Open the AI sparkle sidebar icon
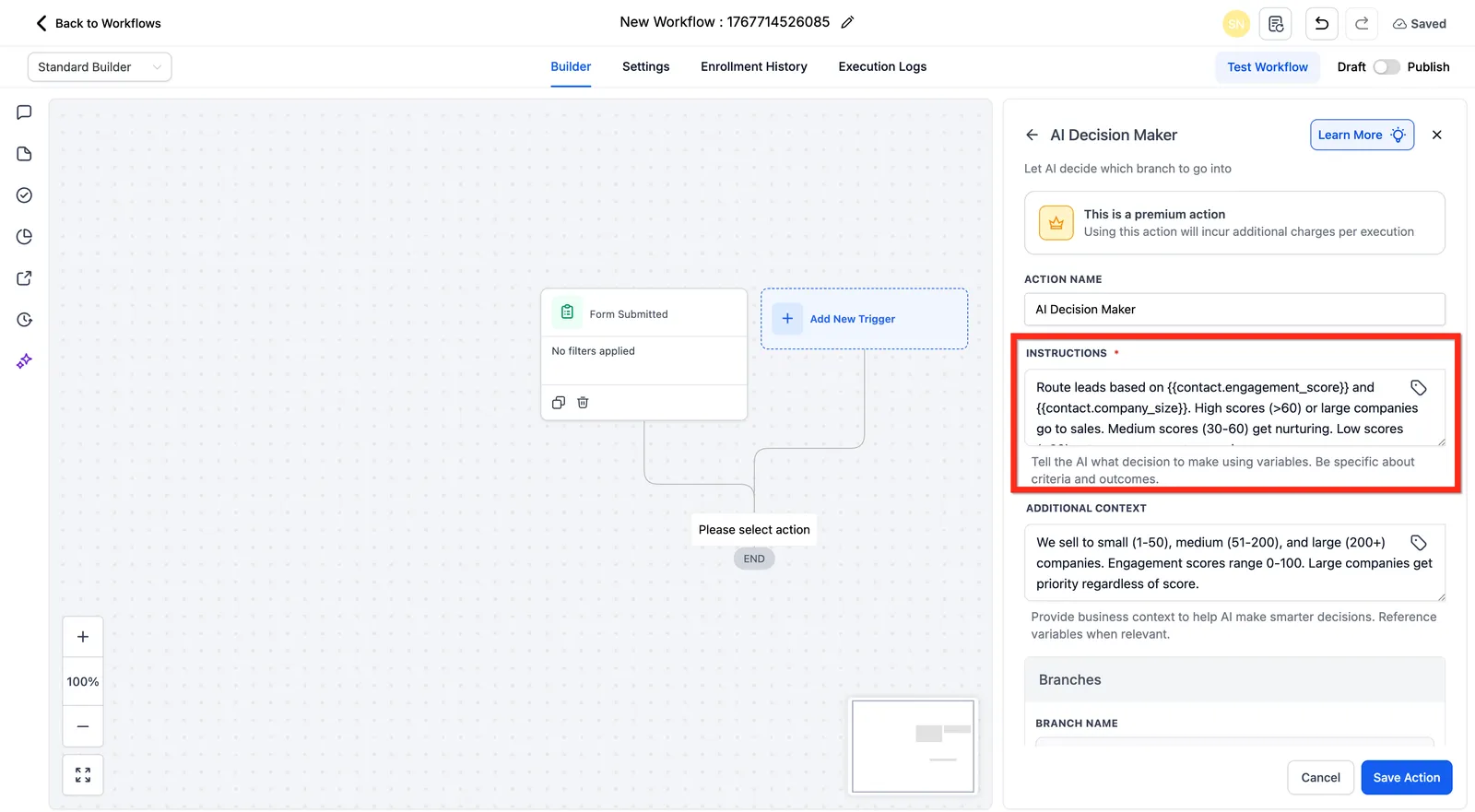Screen dimensions: 1475x812 (25, 361)
